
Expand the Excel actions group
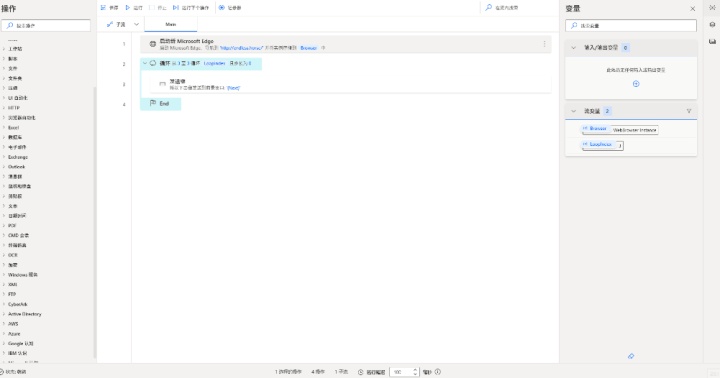(13, 127)
